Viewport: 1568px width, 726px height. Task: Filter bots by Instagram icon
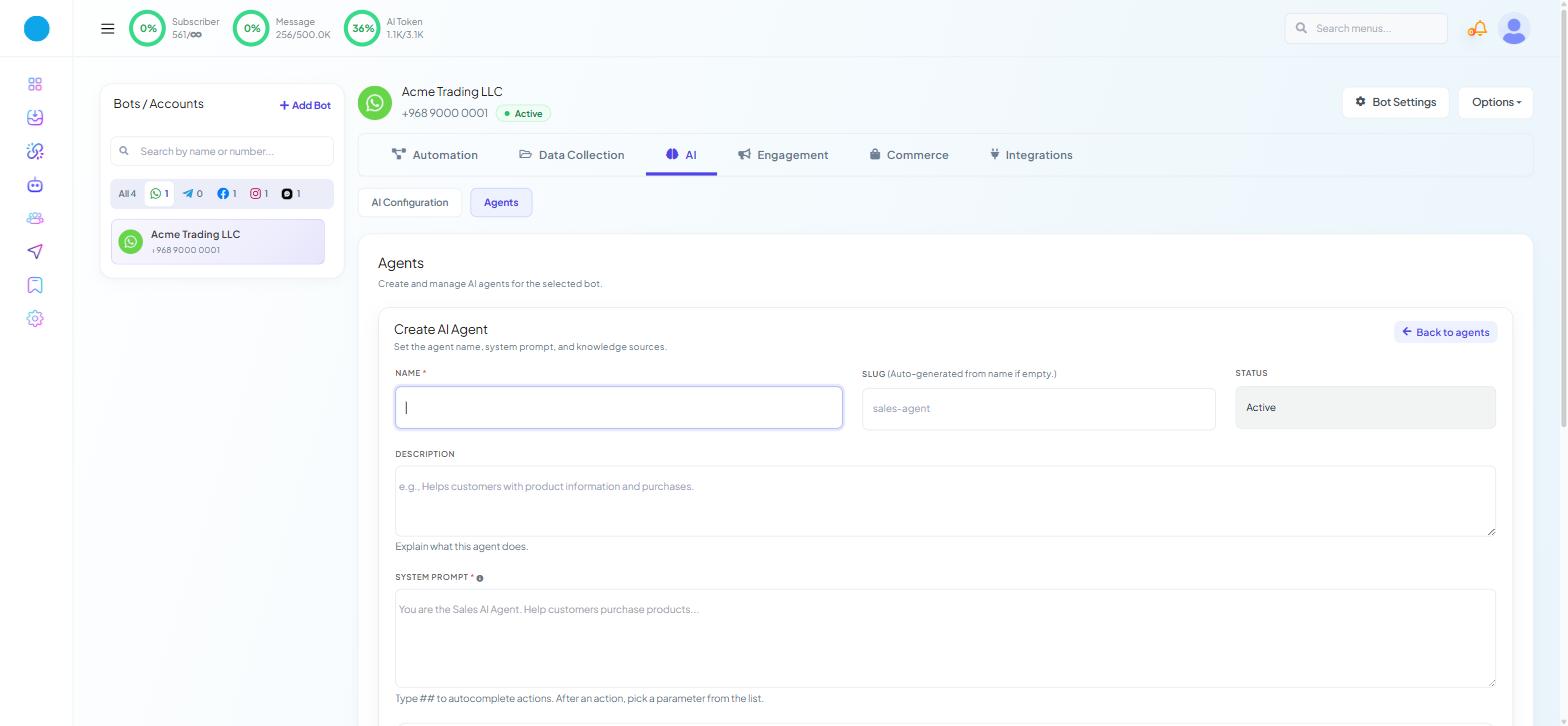click(x=259, y=194)
